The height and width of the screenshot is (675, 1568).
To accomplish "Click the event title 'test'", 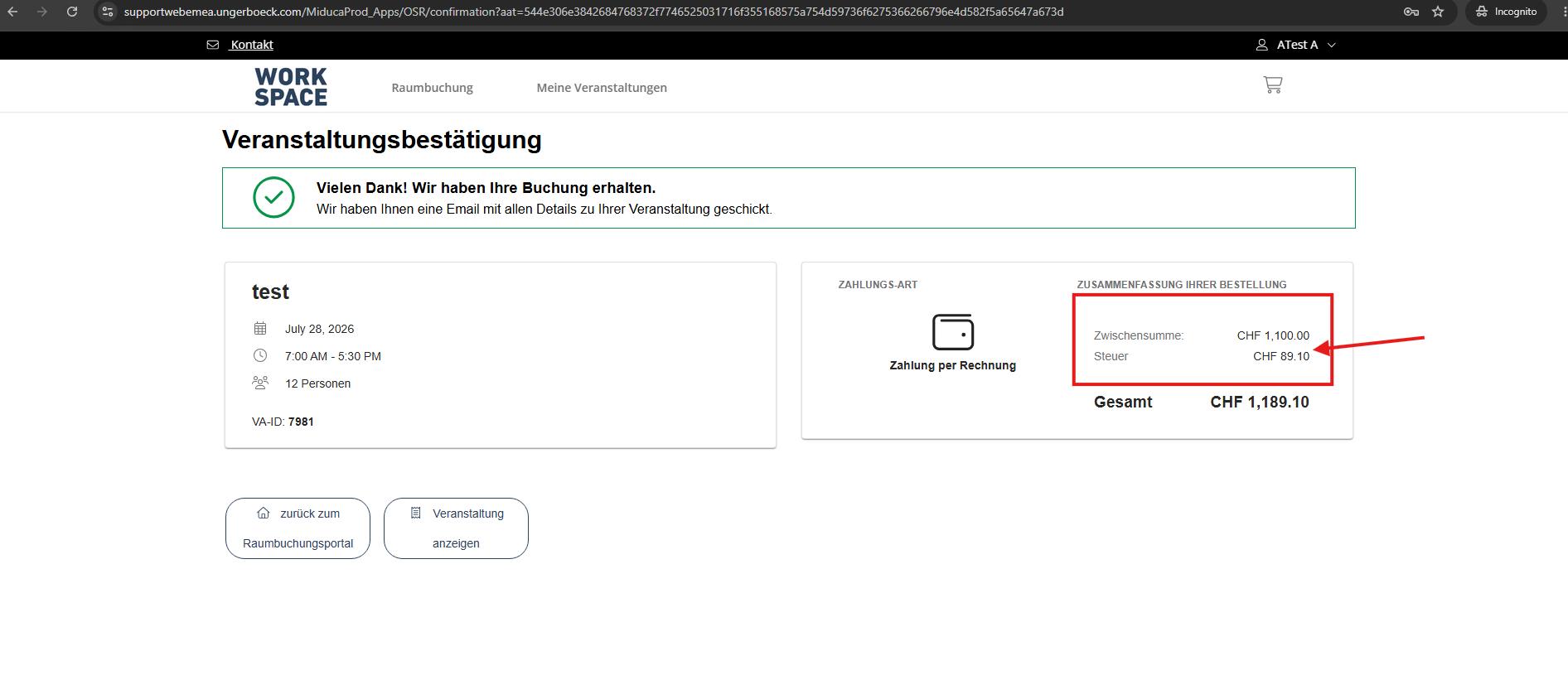I will point(270,292).
